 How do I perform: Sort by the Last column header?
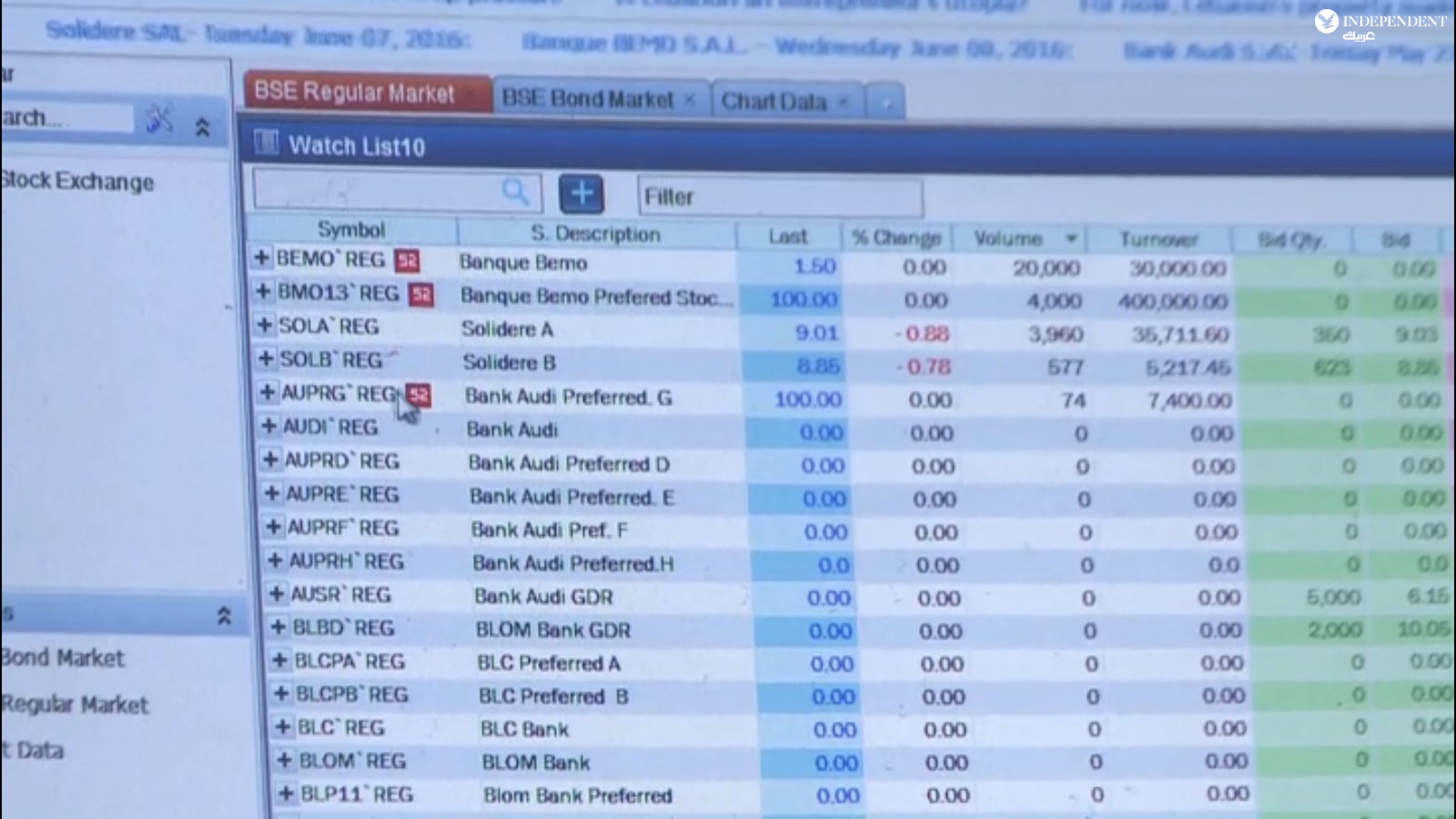pyautogui.click(x=788, y=237)
